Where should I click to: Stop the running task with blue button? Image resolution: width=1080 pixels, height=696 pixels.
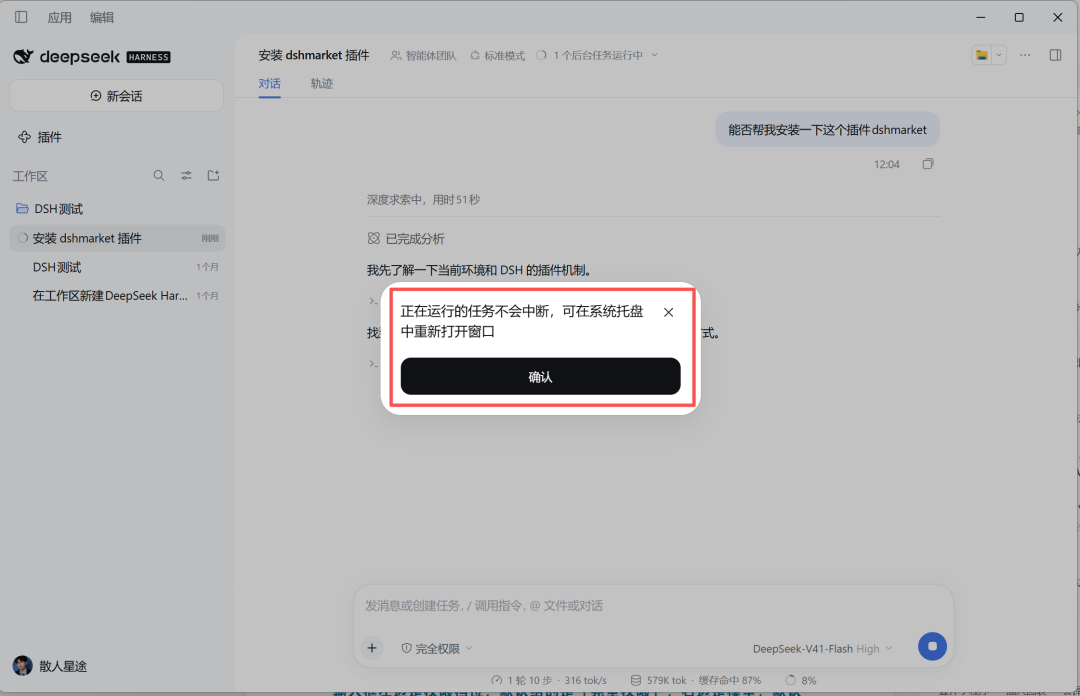(932, 646)
